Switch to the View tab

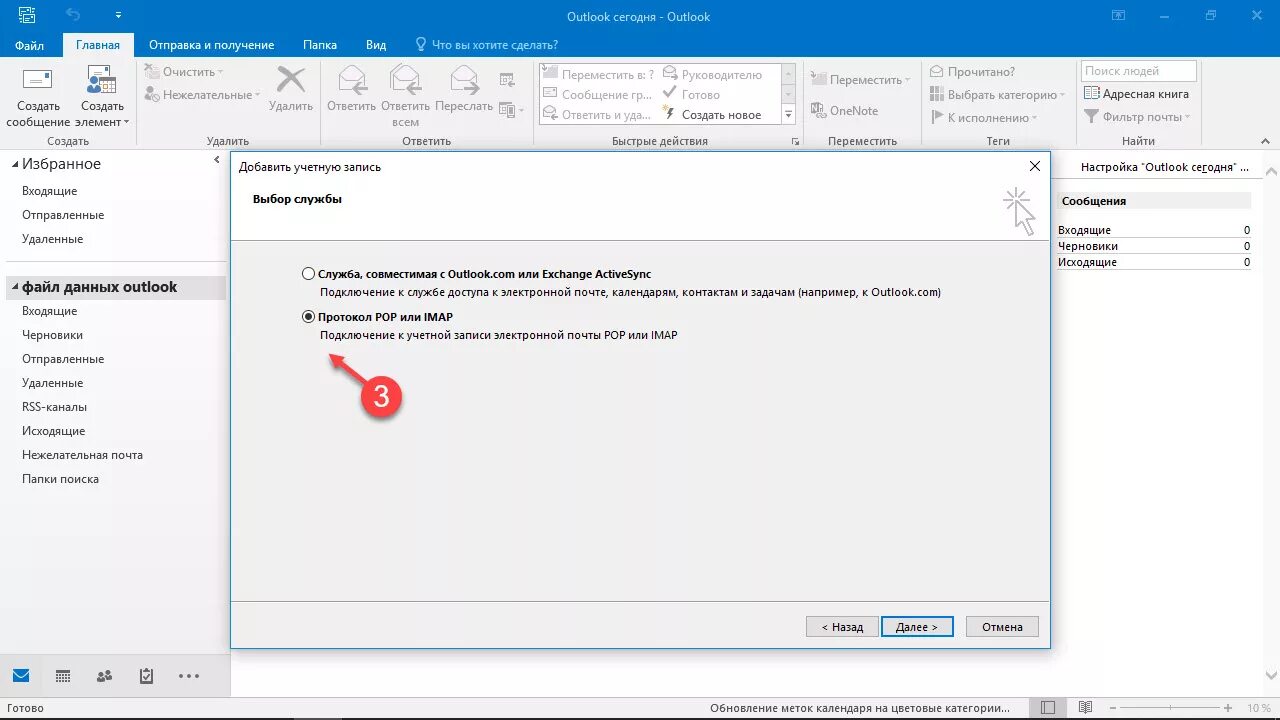click(x=376, y=45)
